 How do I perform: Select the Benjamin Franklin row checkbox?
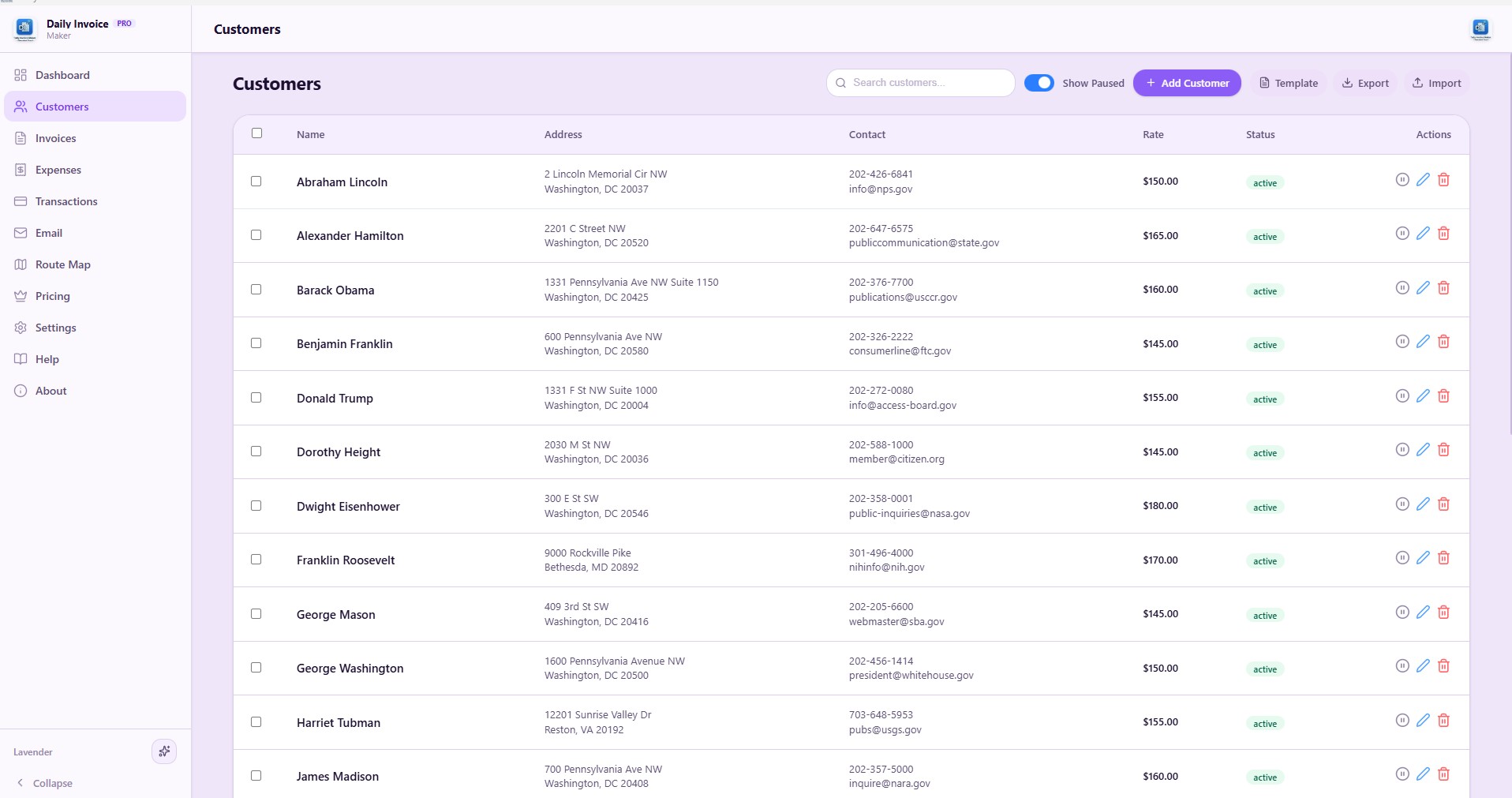pyautogui.click(x=256, y=343)
